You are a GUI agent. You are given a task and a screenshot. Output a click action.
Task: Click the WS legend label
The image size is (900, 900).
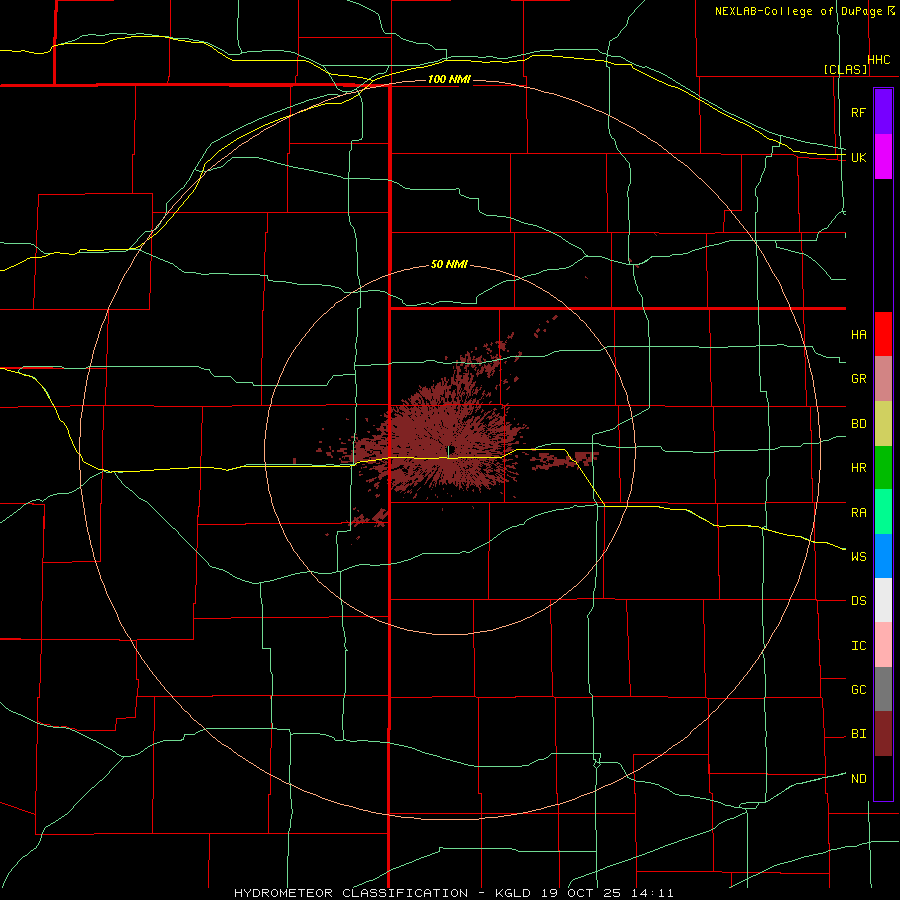click(x=858, y=556)
